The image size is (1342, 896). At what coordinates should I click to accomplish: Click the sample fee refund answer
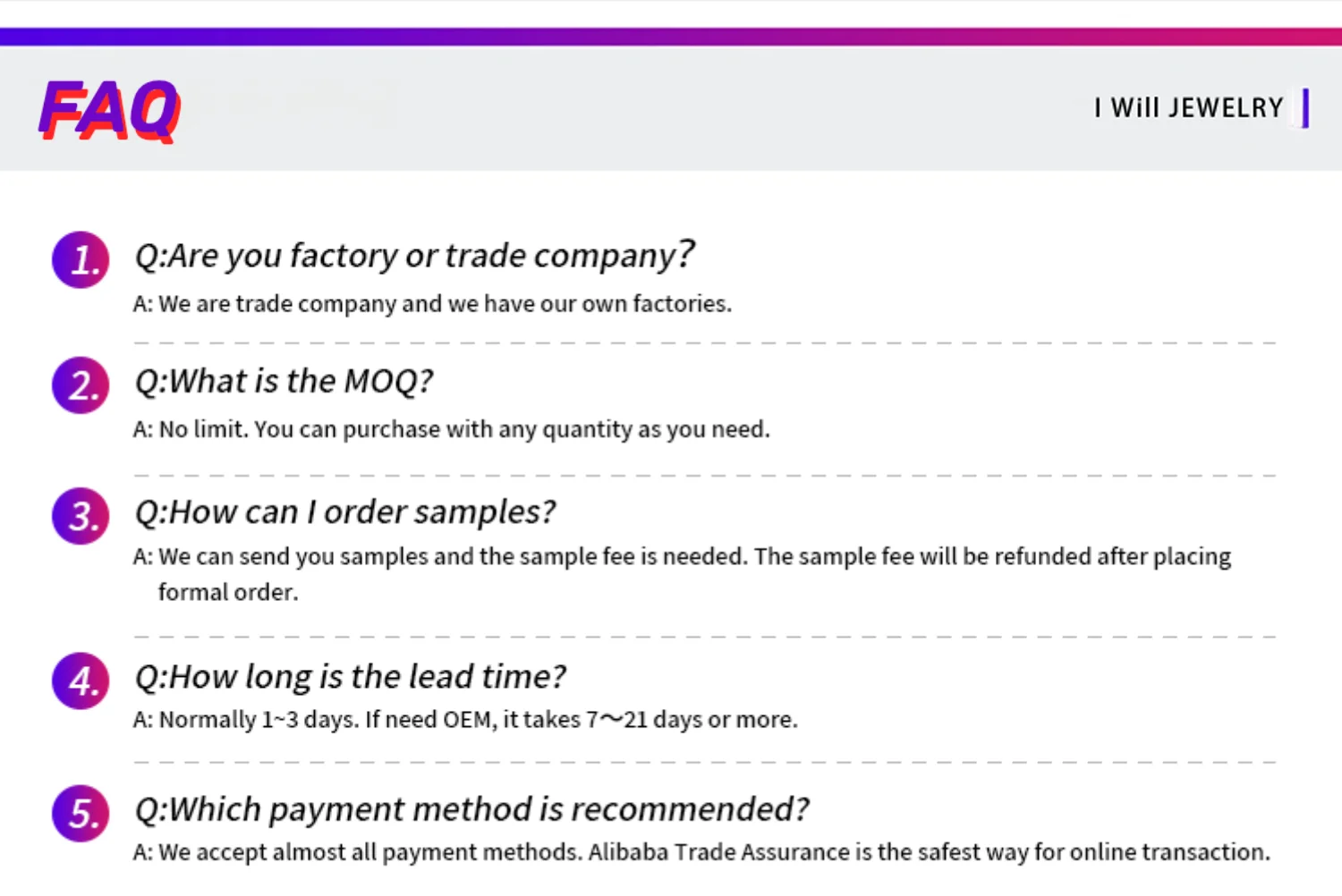pyautogui.click(x=682, y=556)
